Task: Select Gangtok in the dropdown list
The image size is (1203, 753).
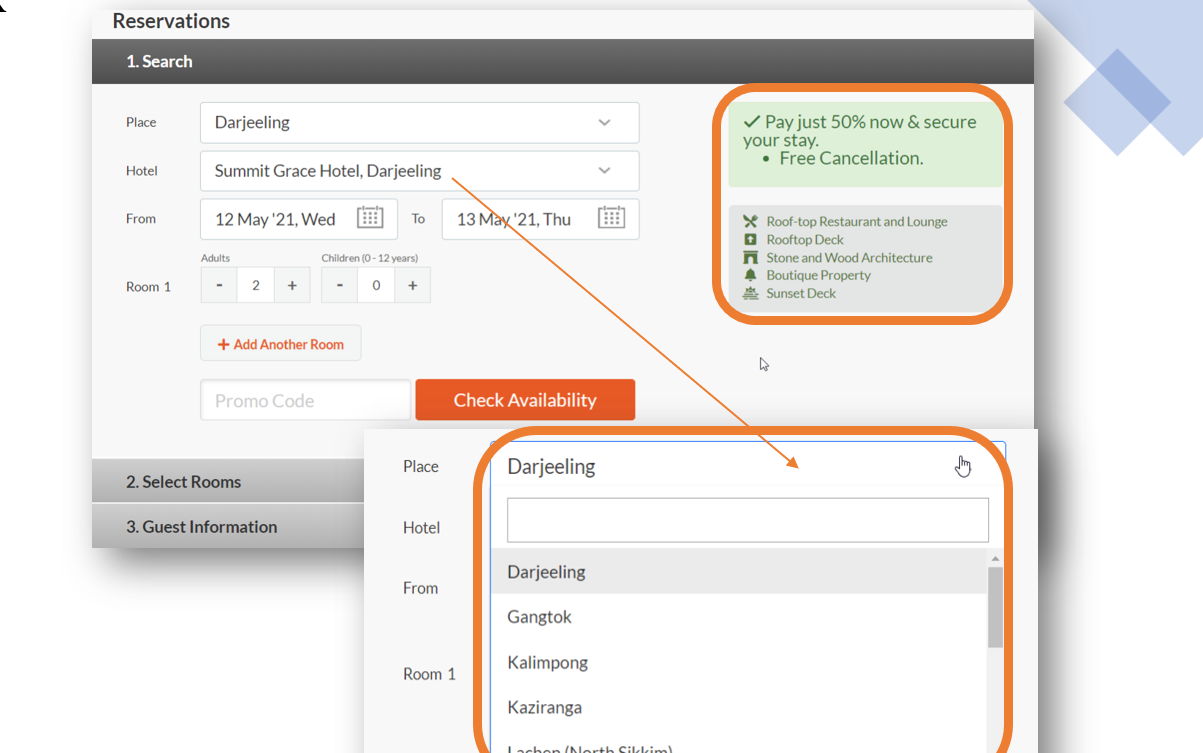Action: point(739,617)
